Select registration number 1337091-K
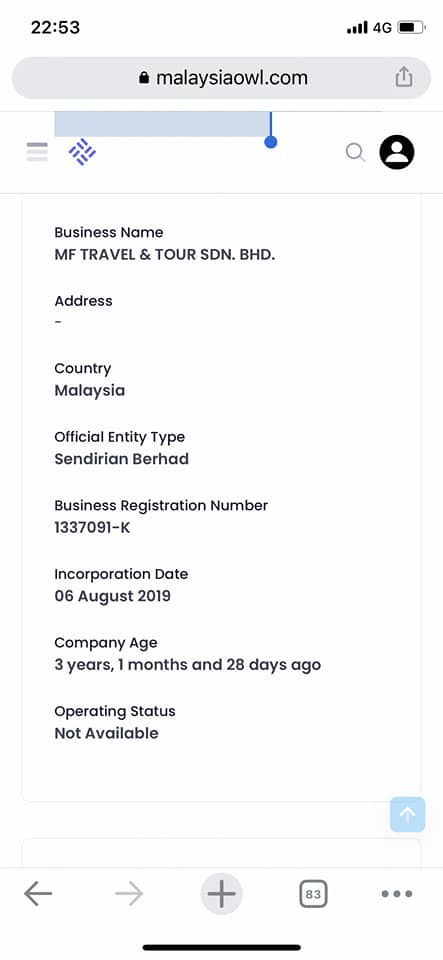Viewport: 443px width, 960px height. (92, 527)
